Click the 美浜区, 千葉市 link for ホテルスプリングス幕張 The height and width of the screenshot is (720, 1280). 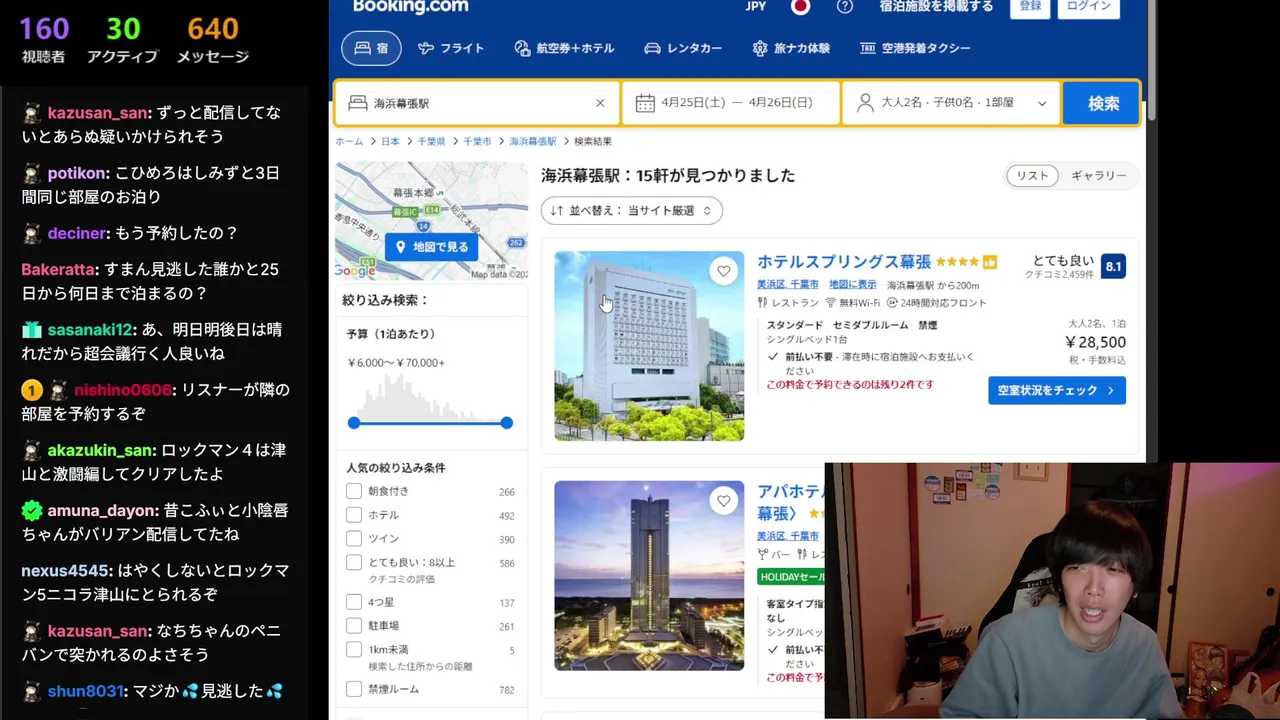pos(788,285)
